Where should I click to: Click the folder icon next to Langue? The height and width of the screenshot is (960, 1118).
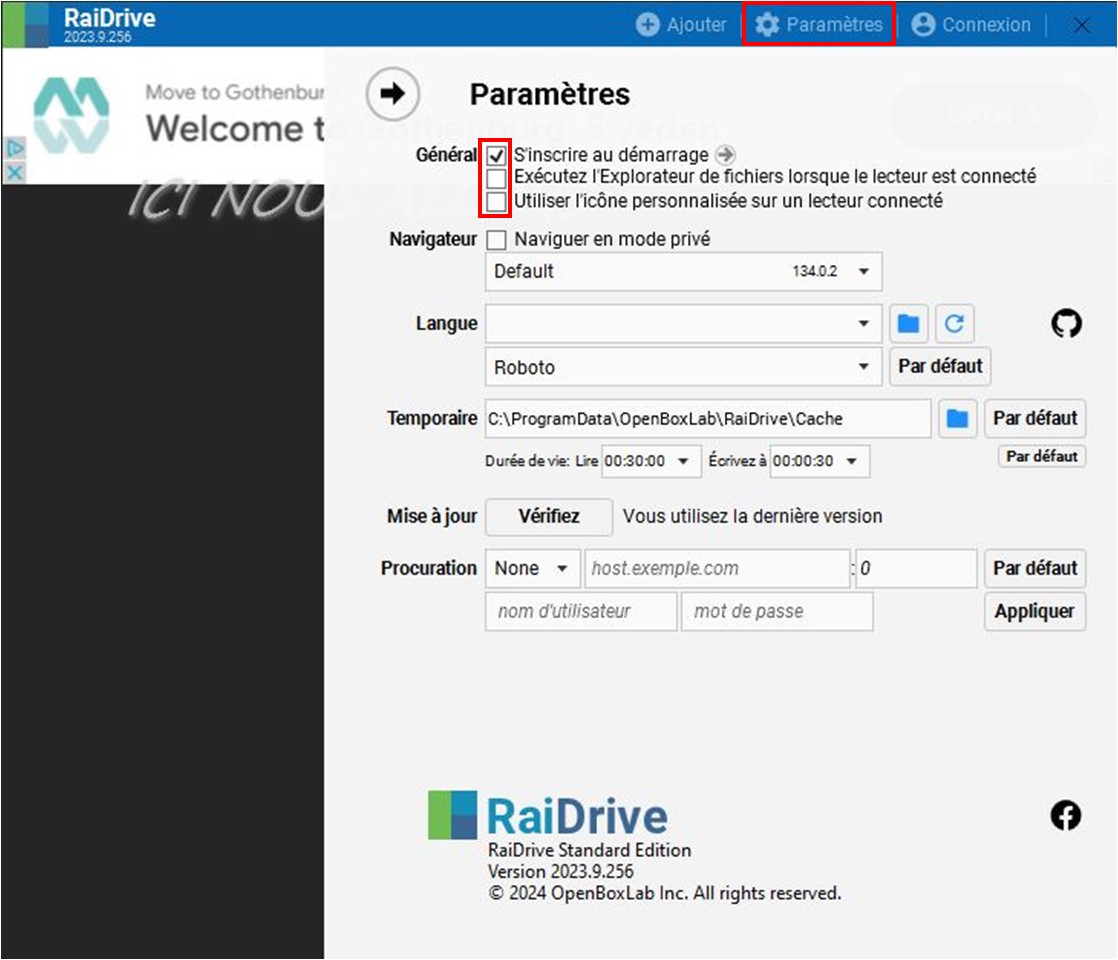point(908,323)
